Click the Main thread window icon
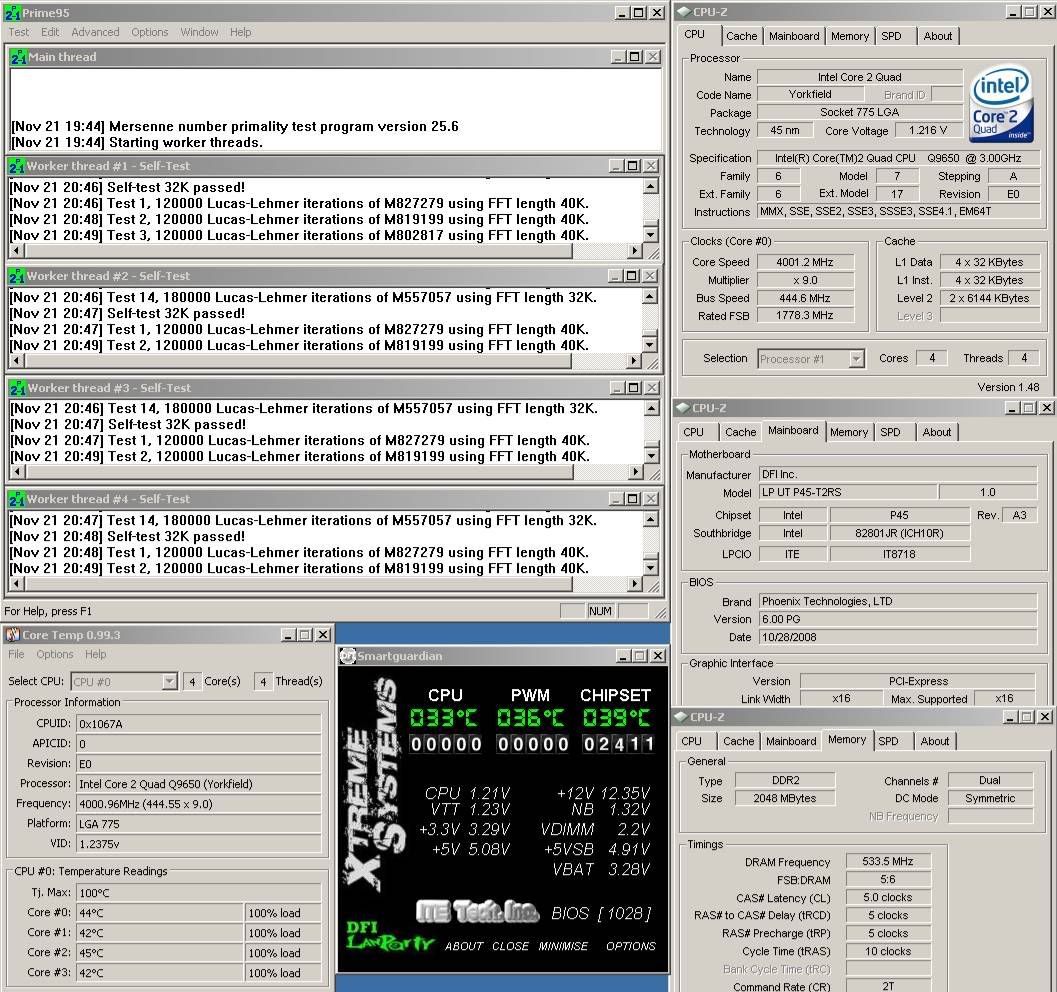 point(18,57)
